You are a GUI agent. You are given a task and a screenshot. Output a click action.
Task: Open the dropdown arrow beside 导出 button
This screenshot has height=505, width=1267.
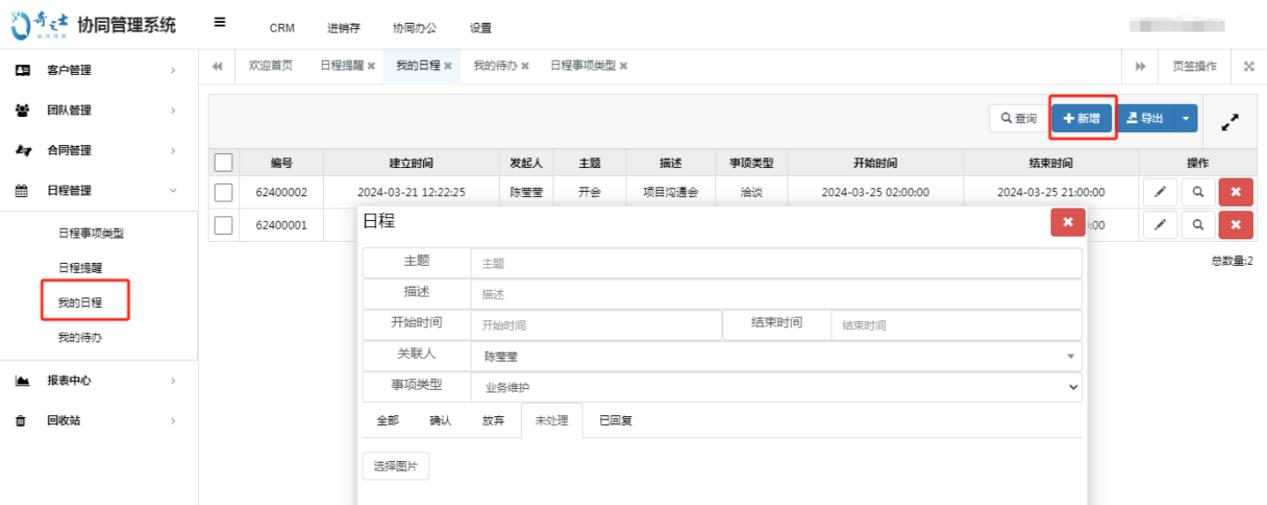coord(1185,119)
